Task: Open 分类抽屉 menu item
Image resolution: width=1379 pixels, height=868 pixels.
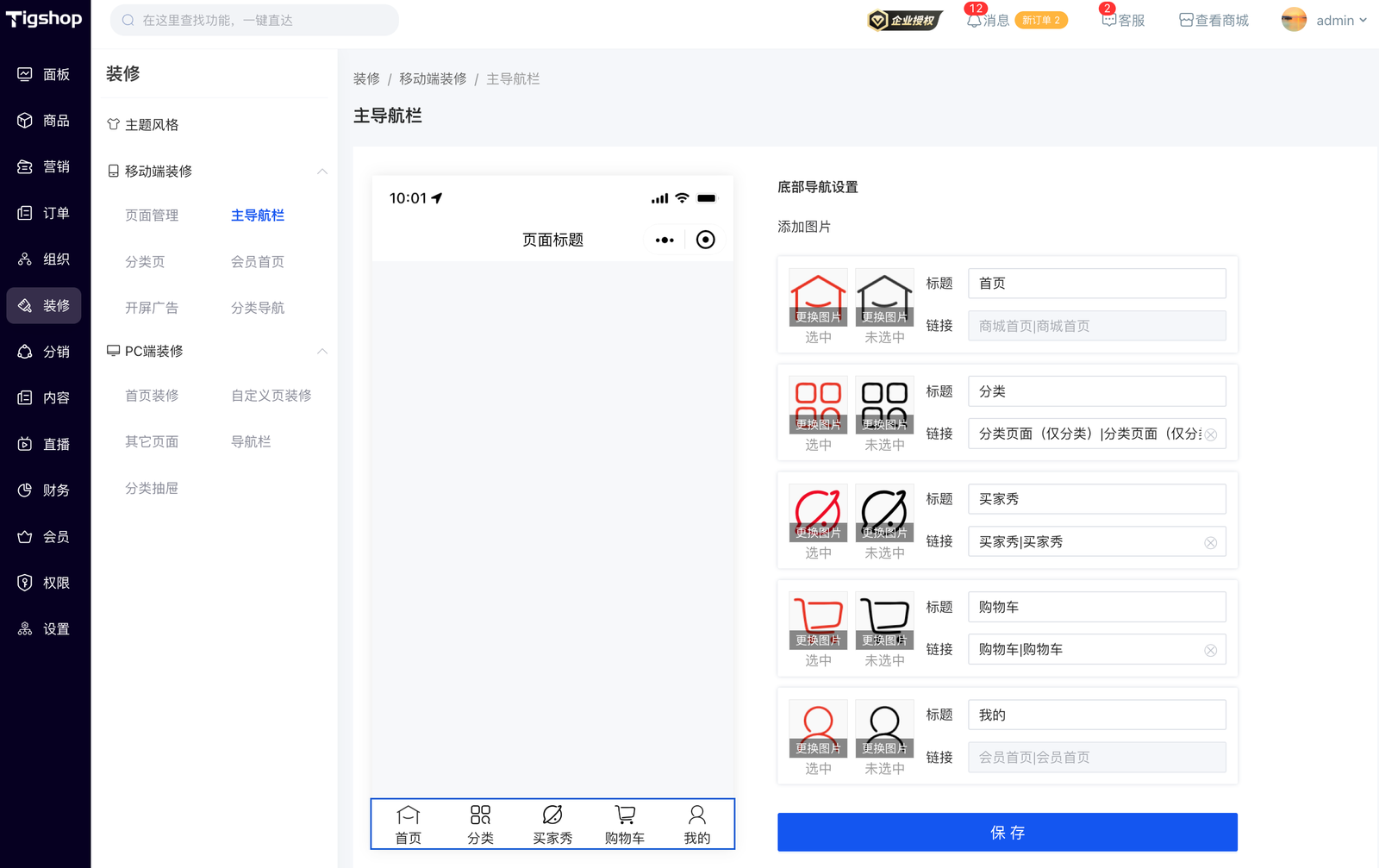Action: 152,488
